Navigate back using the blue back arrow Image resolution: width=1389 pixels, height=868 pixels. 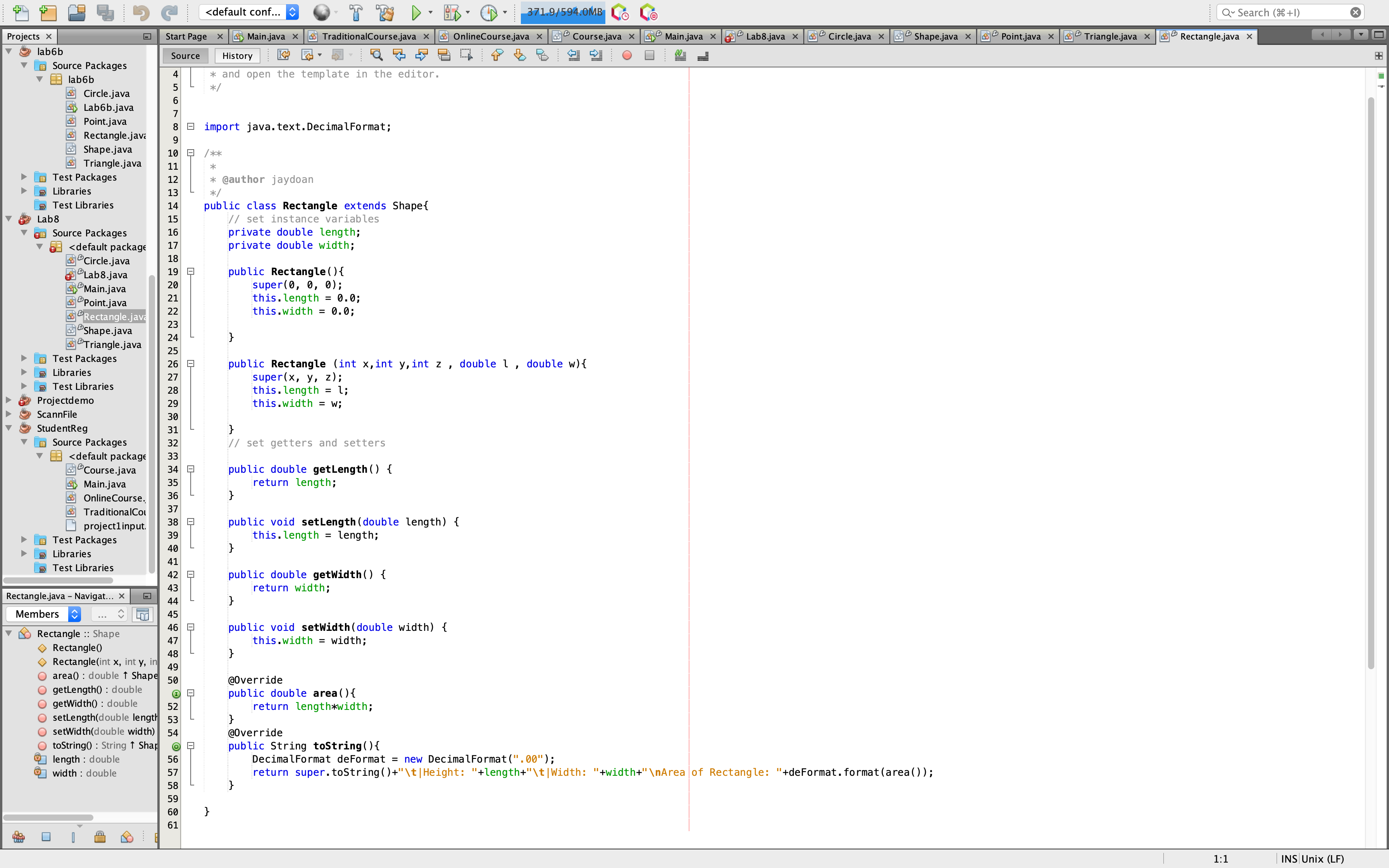click(398, 55)
